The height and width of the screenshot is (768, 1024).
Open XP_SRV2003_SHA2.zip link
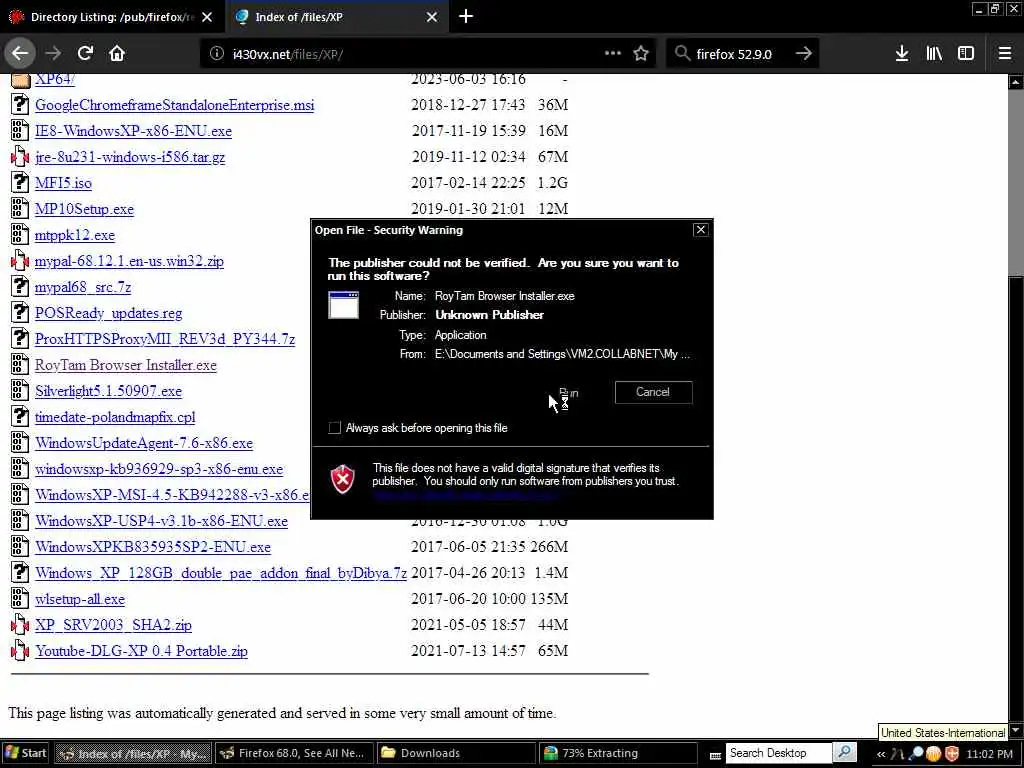[114, 626]
